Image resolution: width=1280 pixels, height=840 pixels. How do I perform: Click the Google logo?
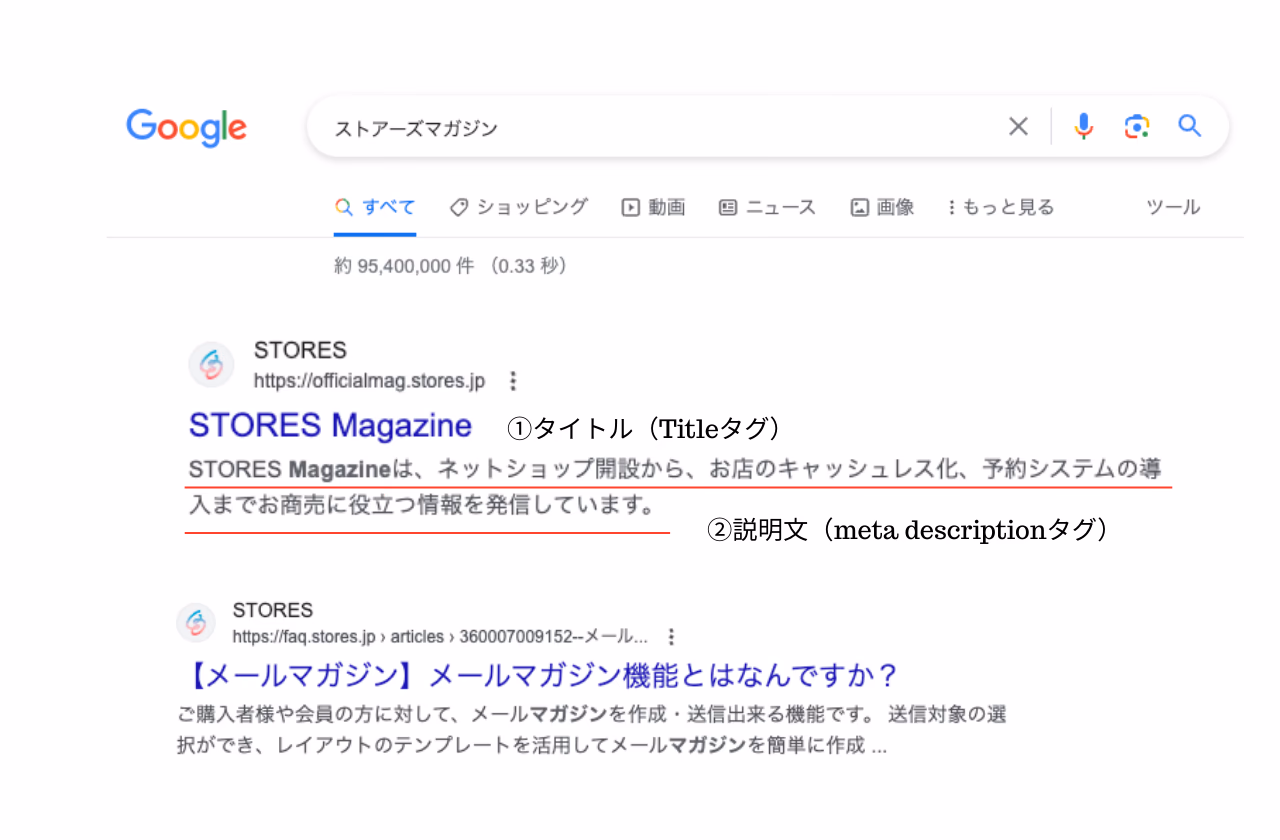point(186,128)
